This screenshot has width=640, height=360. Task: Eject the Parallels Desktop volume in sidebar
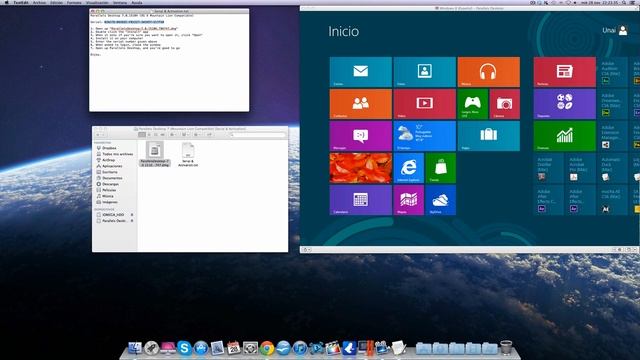coord(132,220)
